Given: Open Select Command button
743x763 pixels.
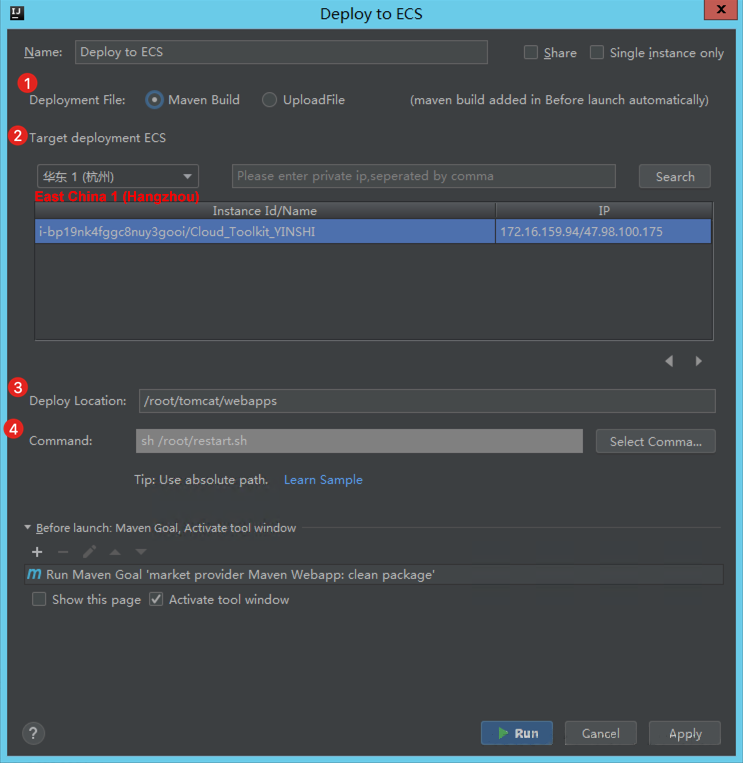Looking at the screenshot, I should (655, 441).
